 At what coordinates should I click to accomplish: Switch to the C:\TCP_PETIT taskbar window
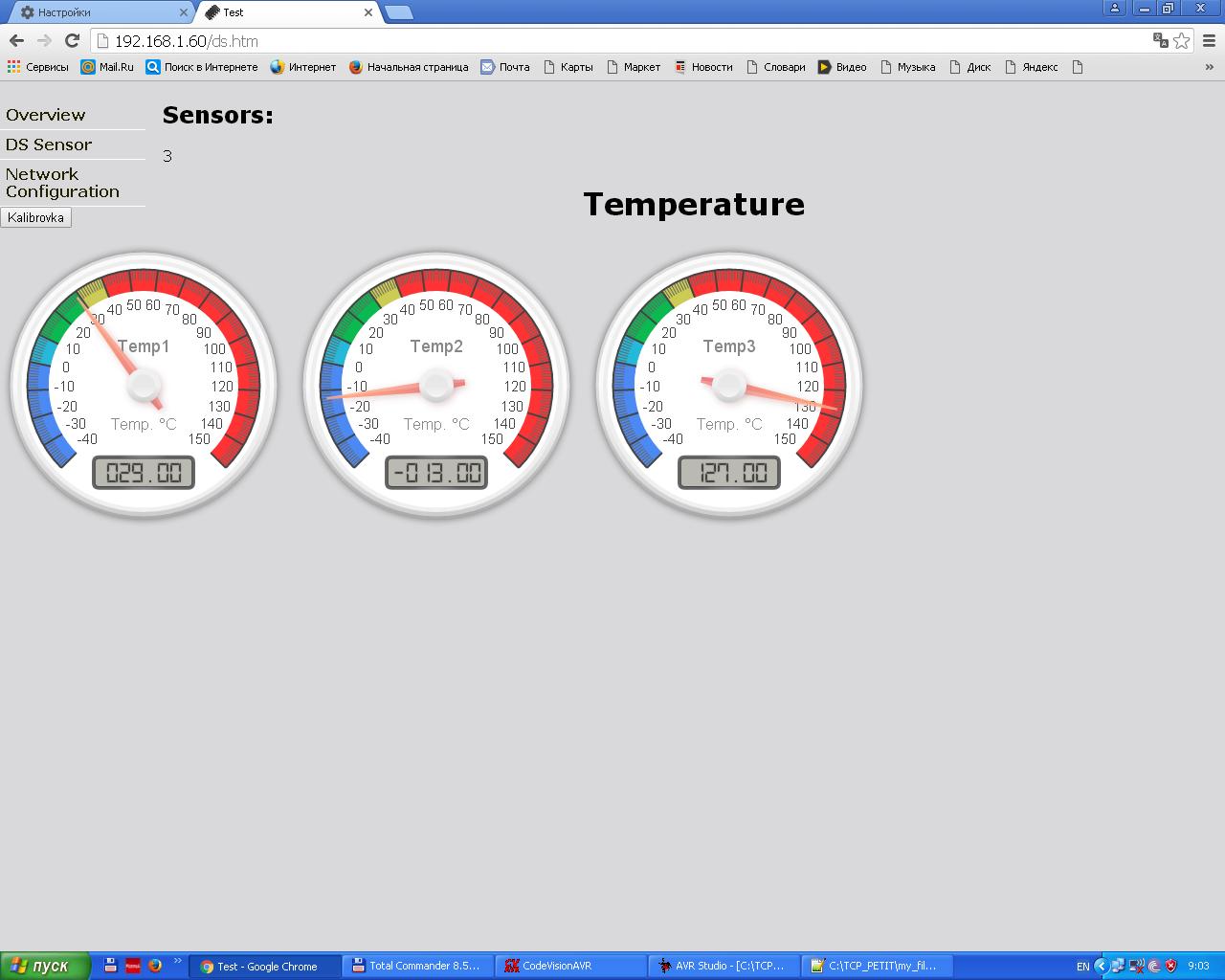[878, 966]
